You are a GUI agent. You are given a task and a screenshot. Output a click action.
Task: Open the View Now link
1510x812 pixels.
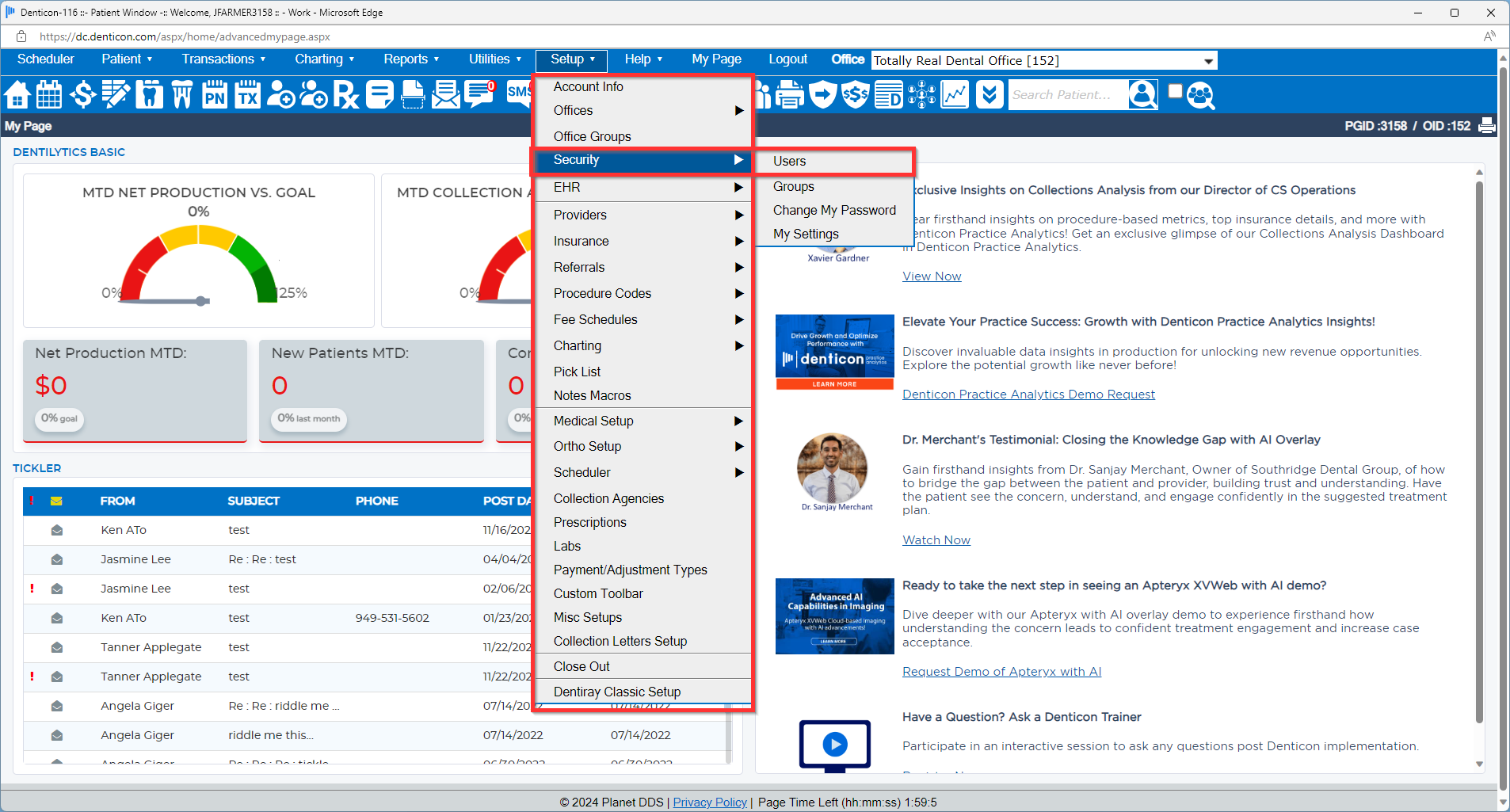932,276
